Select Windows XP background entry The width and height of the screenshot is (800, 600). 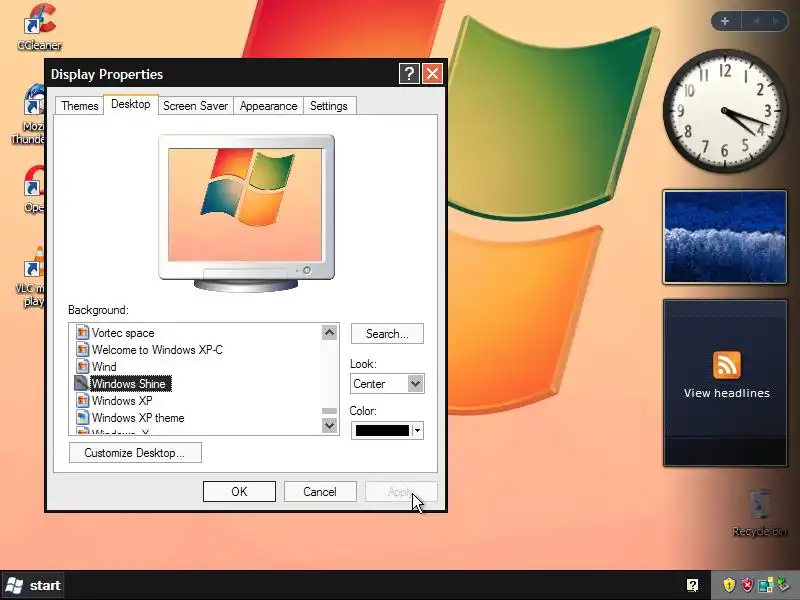coord(122,401)
